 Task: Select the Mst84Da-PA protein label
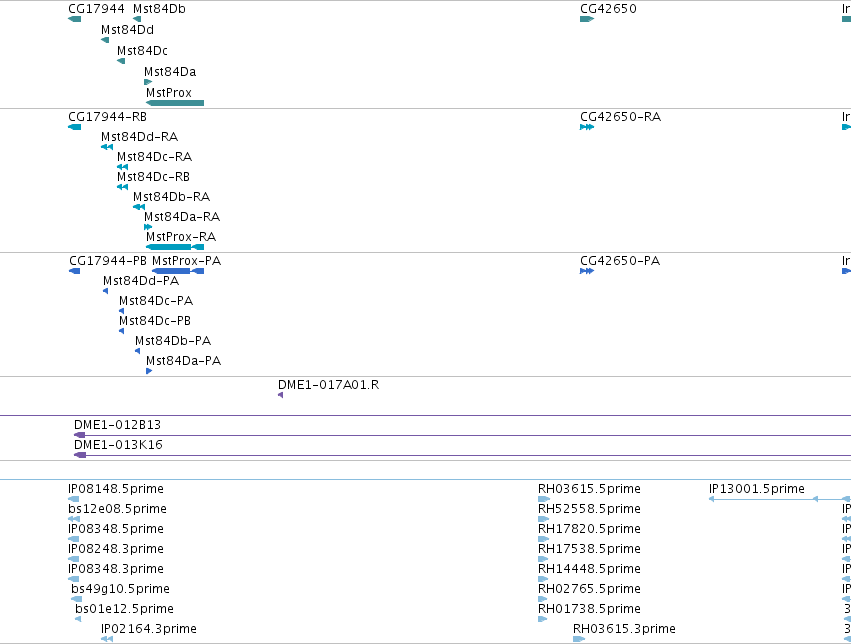(183, 361)
